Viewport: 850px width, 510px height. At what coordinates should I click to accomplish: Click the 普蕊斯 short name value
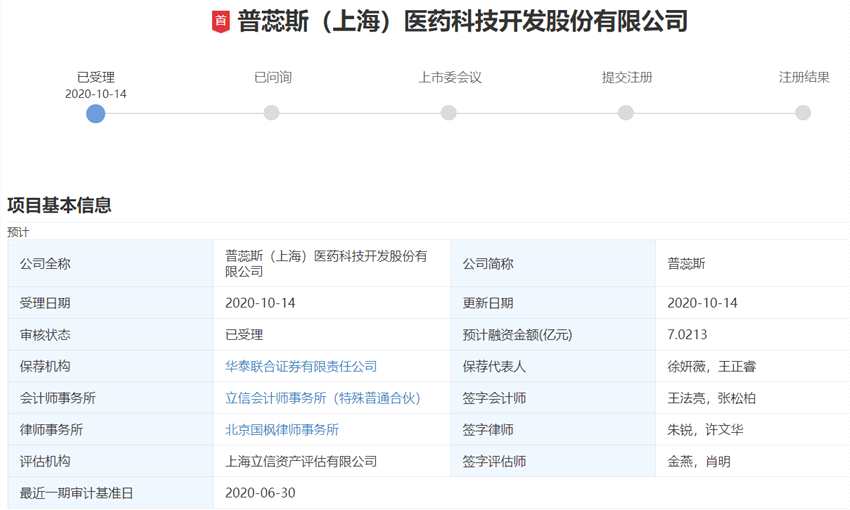click(686, 263)
